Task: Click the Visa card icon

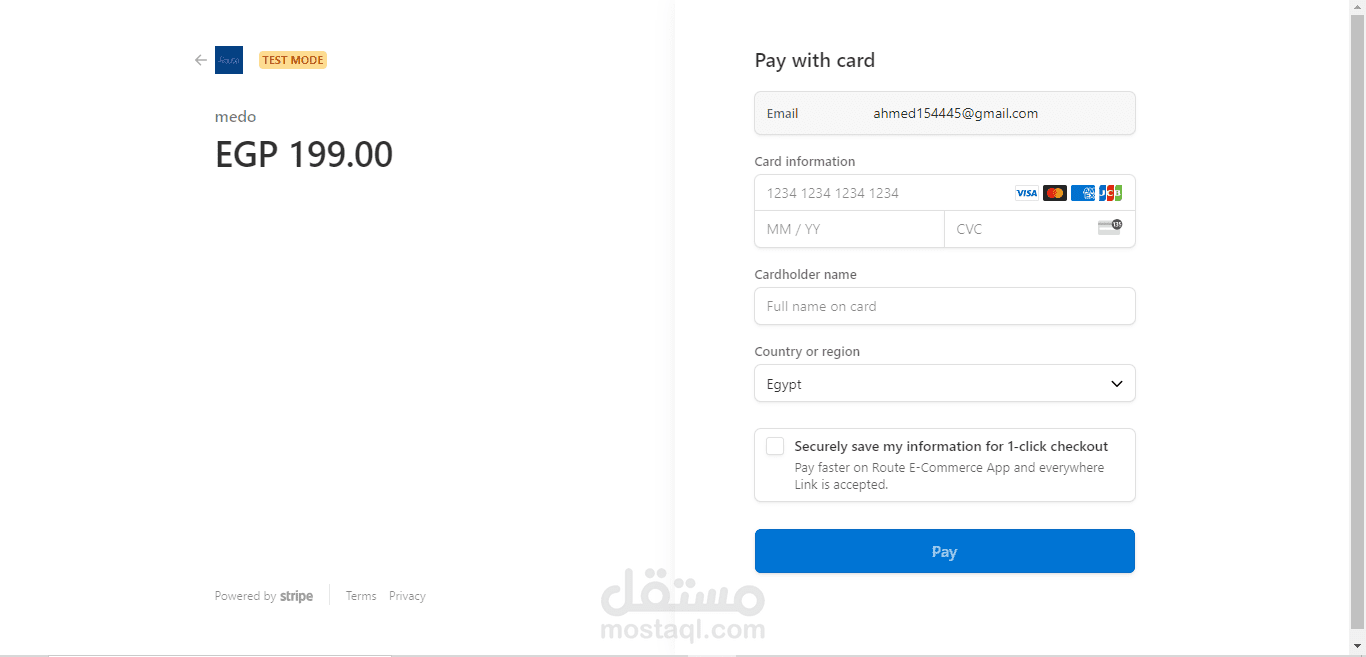Action: click(x=1027, y=193)
